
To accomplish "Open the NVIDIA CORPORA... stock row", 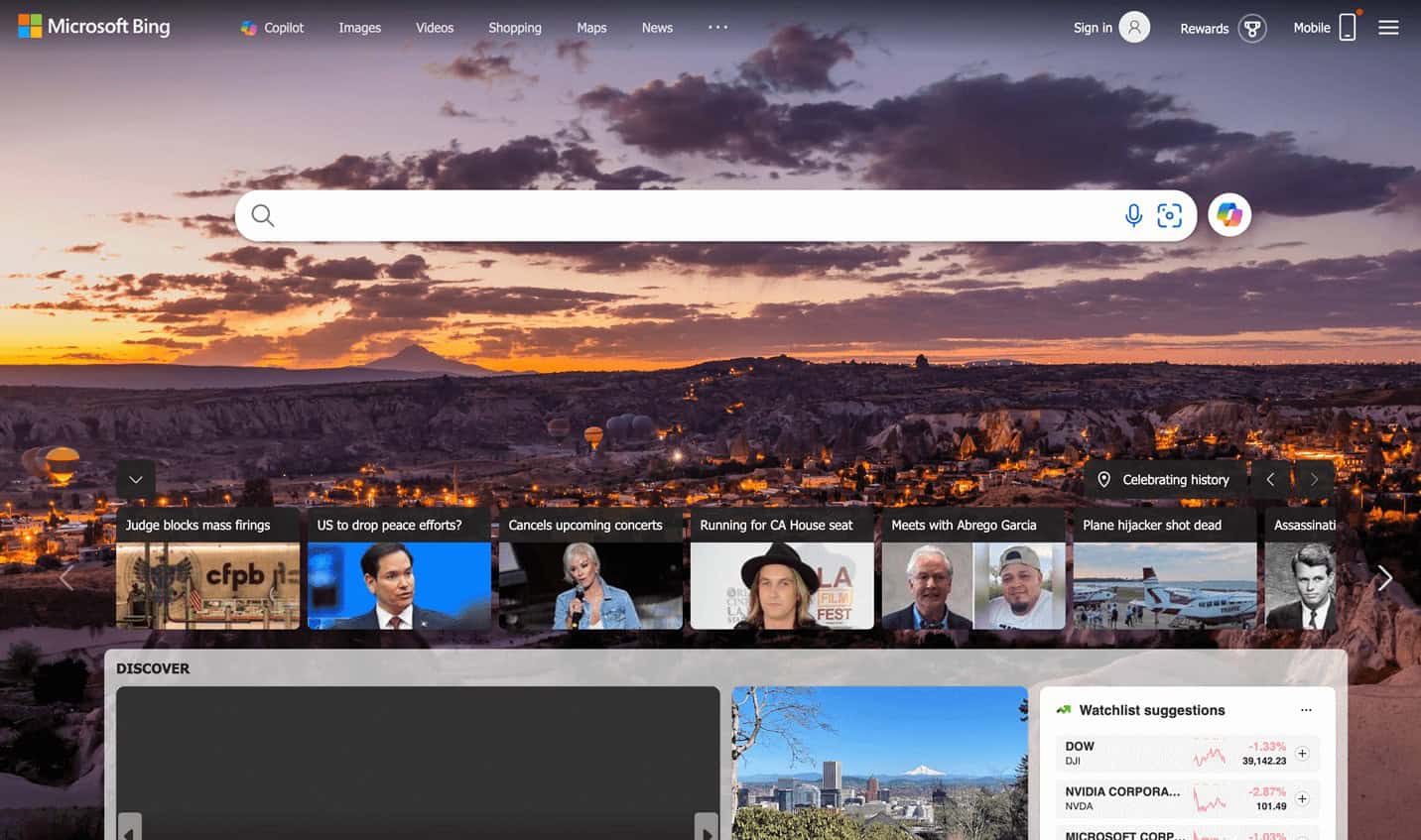I will point(1188,798).
